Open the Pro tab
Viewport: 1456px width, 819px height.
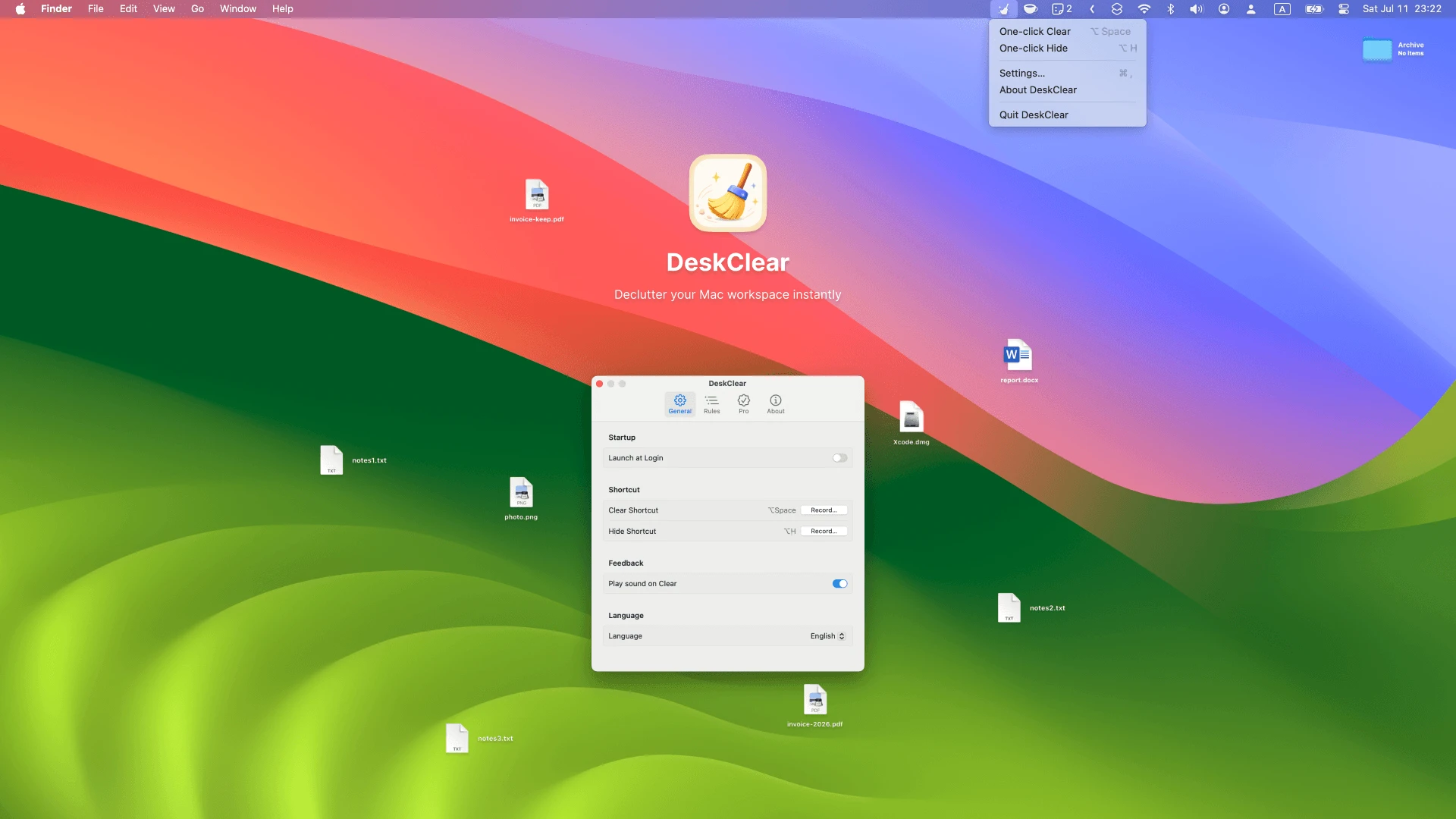(743, 403)
